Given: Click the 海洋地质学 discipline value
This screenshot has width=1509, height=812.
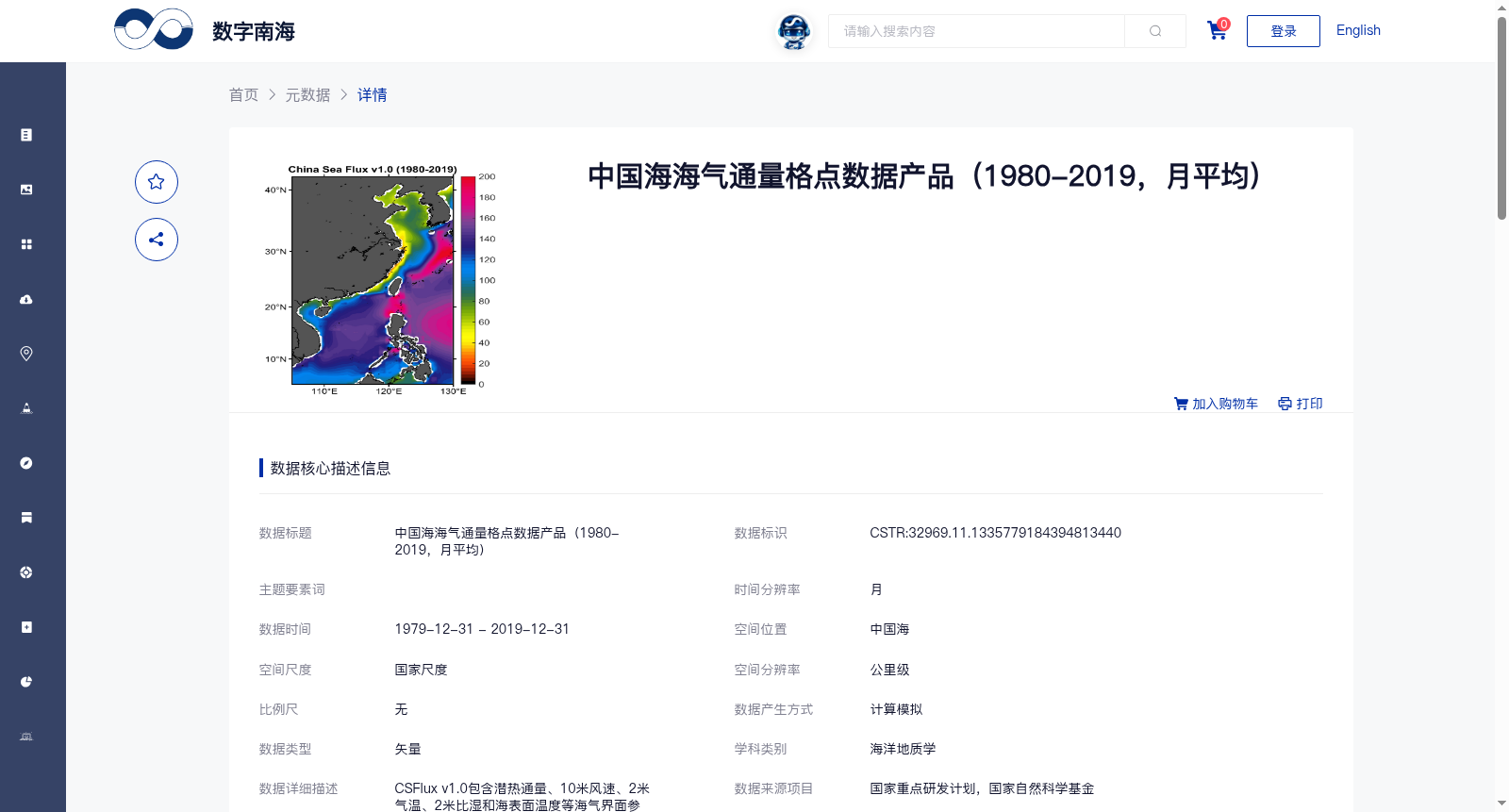Looking at the screenshot, I should [903, 749].
